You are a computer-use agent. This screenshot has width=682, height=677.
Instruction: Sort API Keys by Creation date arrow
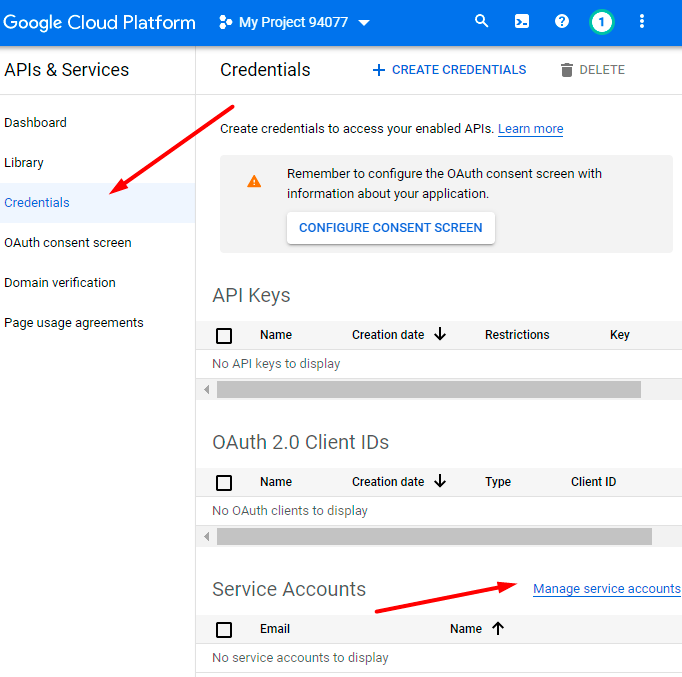click(440, 335)
